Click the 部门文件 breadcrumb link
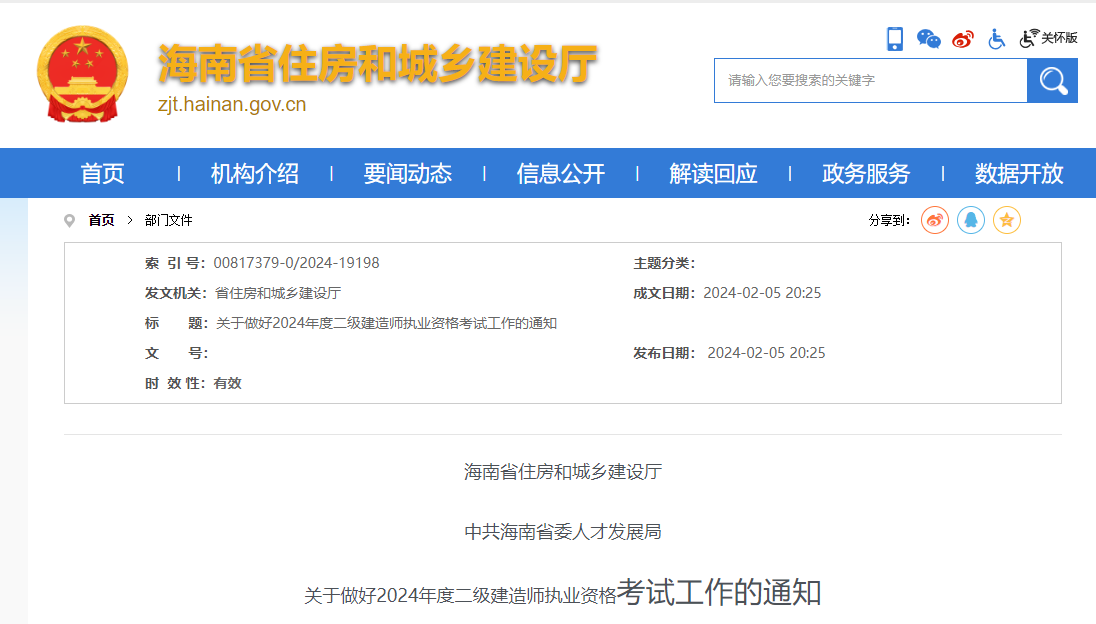The width and height of the screenshot is (1096, 624). tap(168, 220)
